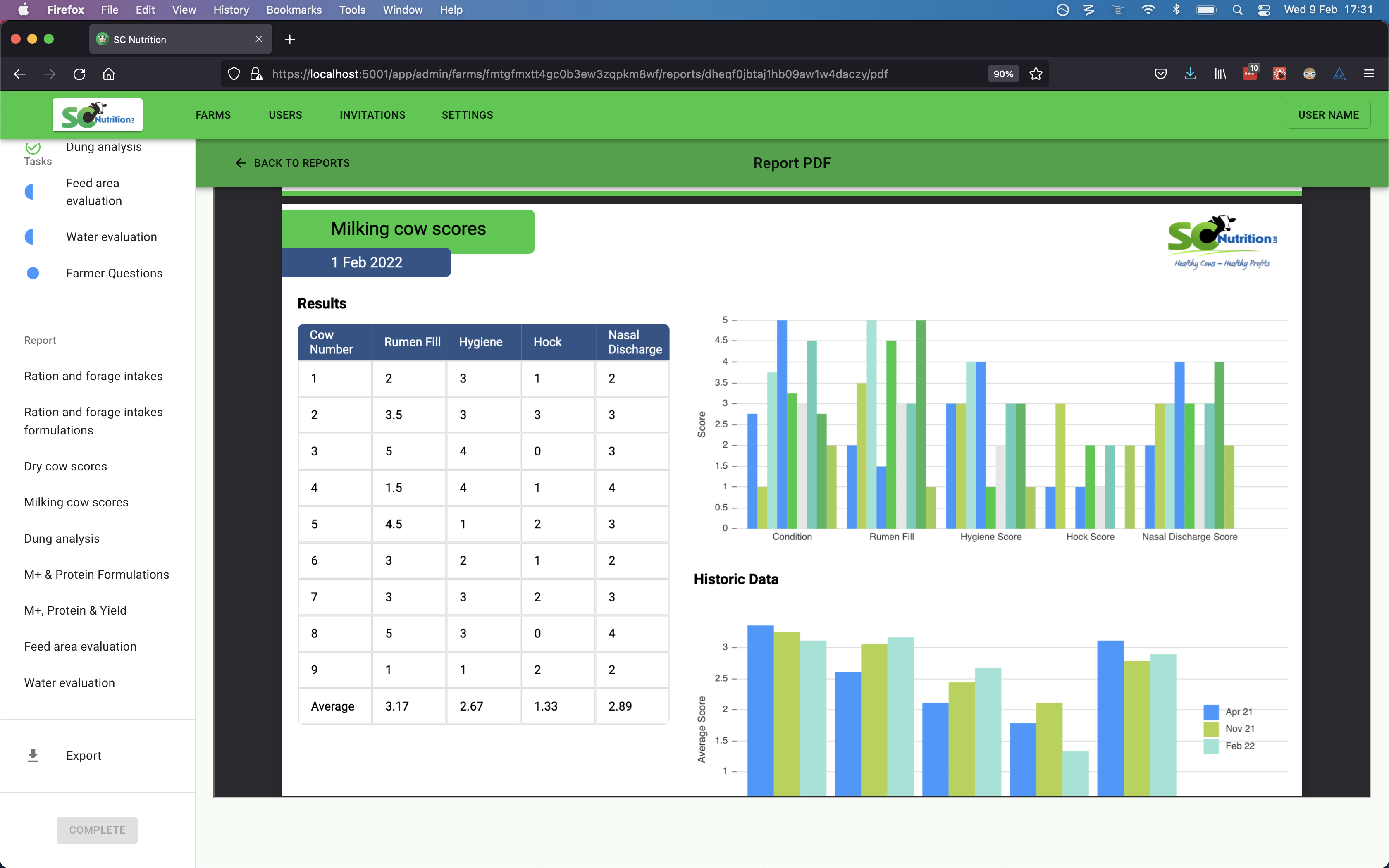Click the back arrow beside Back to Reports

[x=241, y=163]
